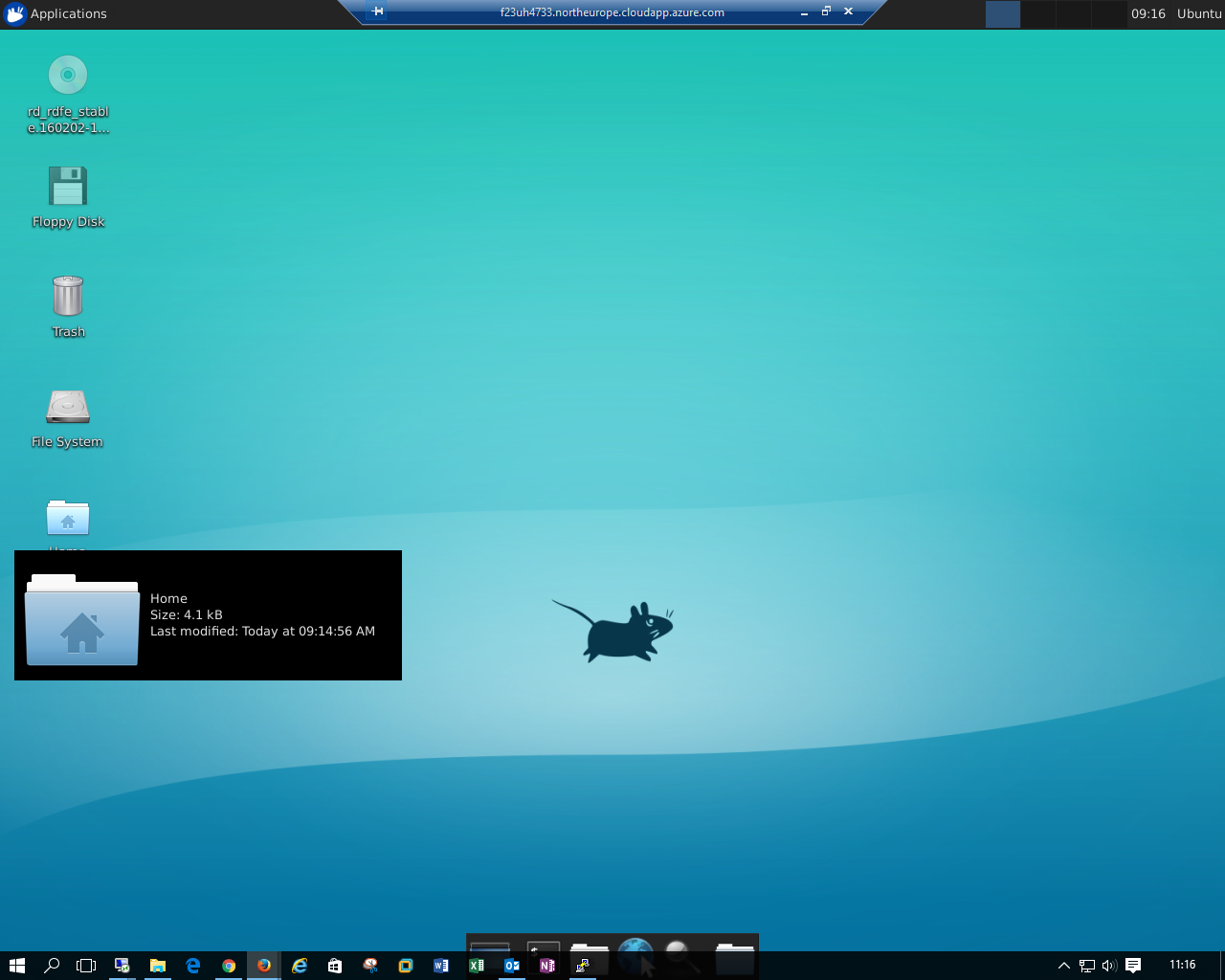Open the Ubuntu user menu in panel

click(1198, 13)
